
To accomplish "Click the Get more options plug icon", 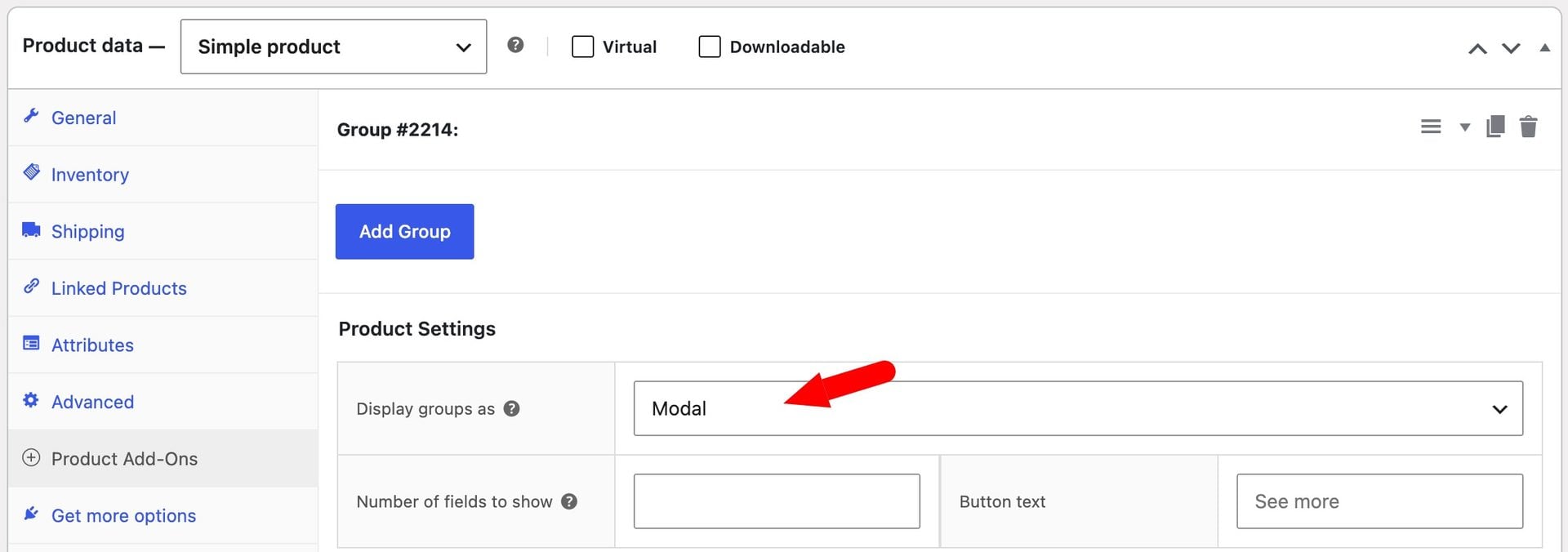I will coord(31,514).
